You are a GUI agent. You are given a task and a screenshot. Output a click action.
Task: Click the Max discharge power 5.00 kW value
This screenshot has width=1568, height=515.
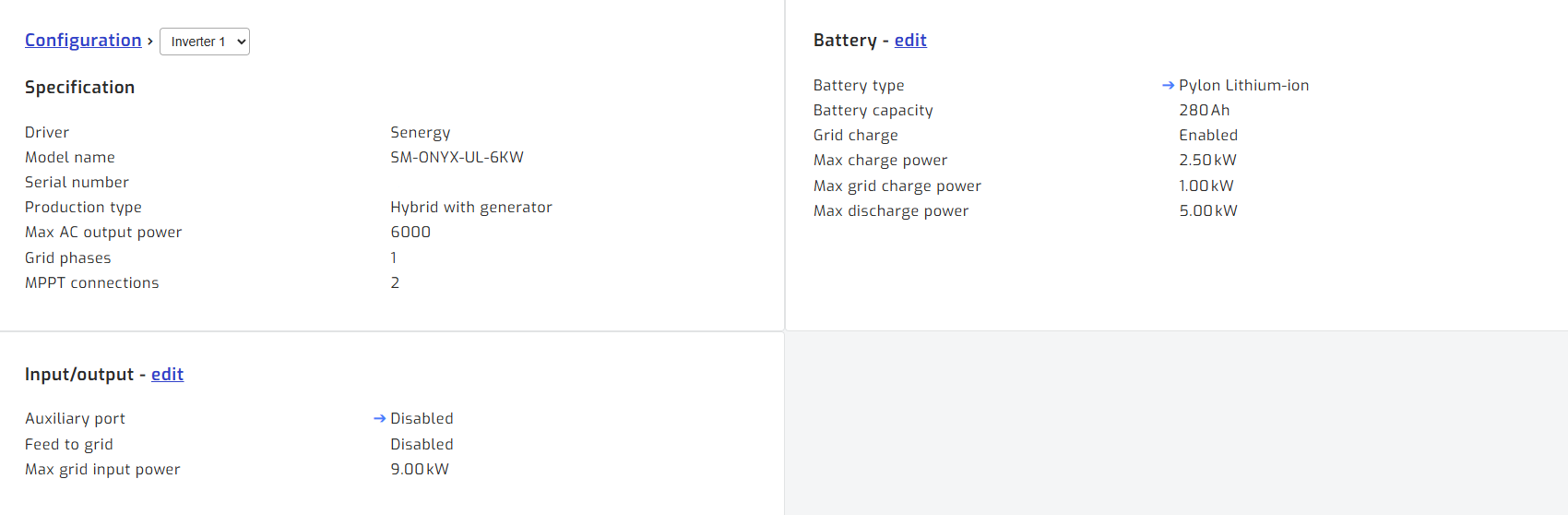1208,210
